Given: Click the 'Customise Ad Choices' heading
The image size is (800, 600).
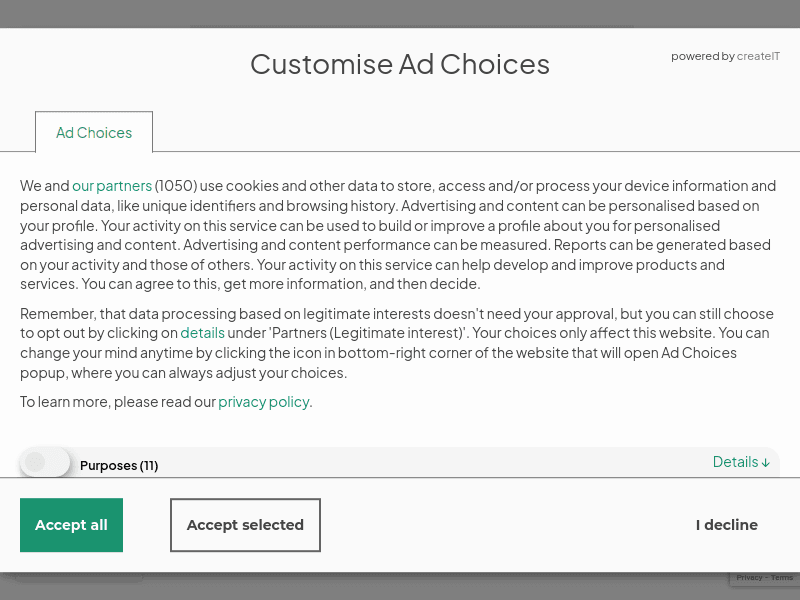Looking at the screenshot, I should coord(400,64).
